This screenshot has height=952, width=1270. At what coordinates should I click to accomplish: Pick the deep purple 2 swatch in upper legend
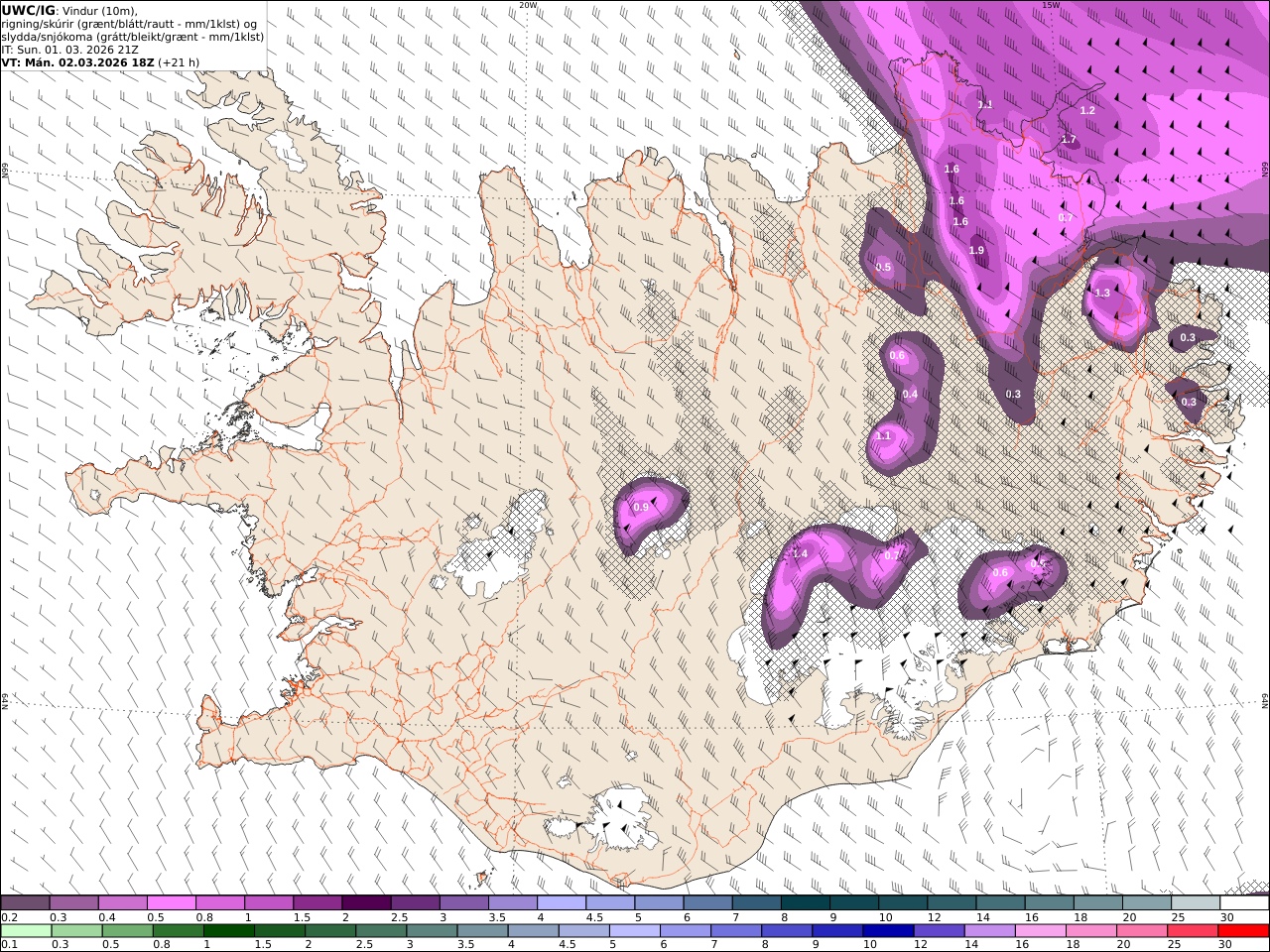[x=366, y=903]
